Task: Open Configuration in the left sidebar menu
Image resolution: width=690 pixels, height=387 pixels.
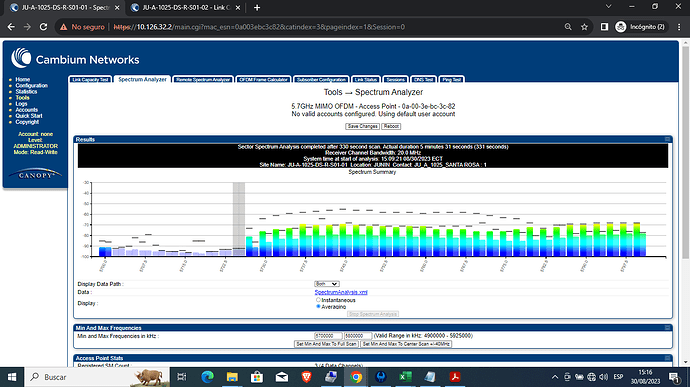Action: 31,85
